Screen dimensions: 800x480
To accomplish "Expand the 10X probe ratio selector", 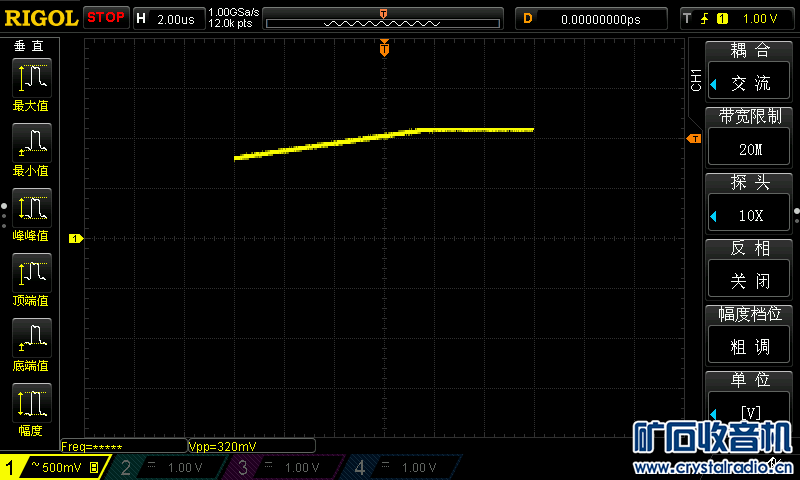I will (749, 213).
